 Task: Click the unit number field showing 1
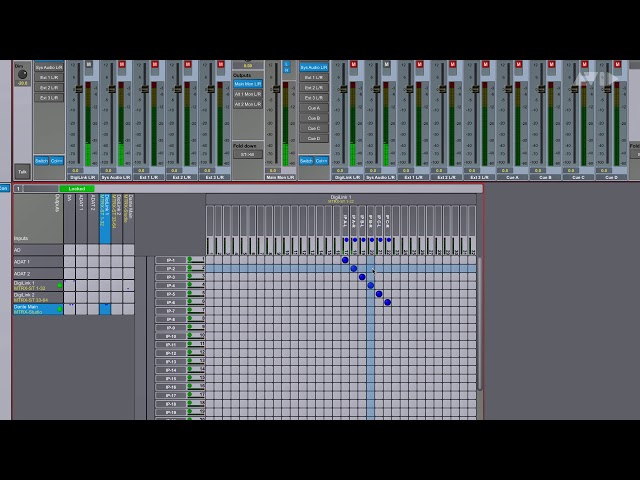coord(18,189)
